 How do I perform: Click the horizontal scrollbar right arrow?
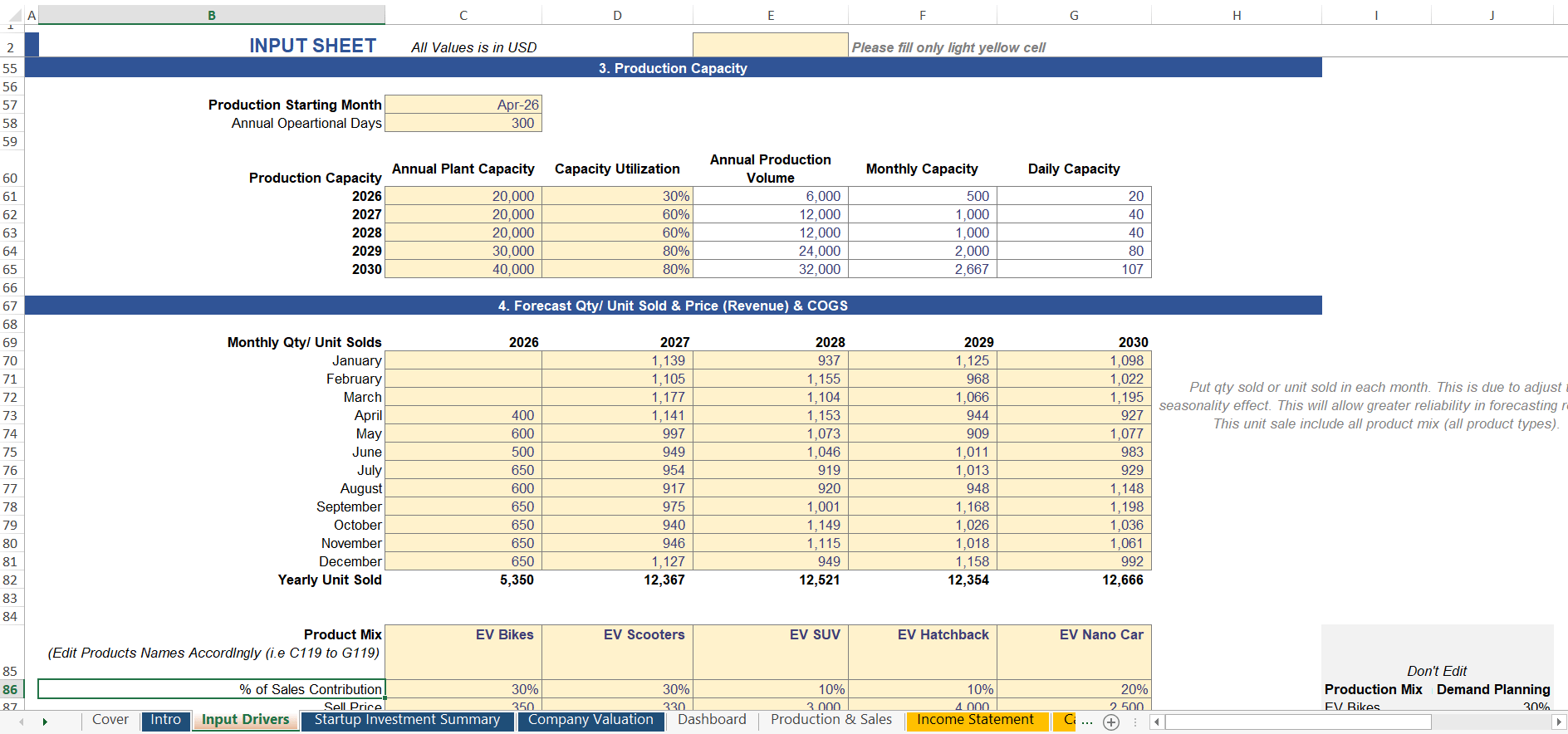[1559, 722]
